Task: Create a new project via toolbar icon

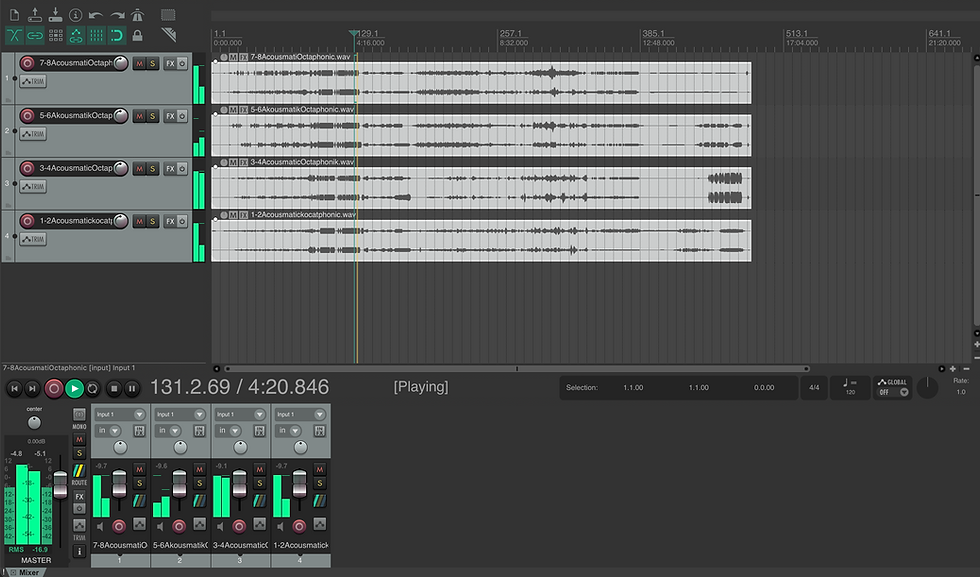Action: click(14, 14)
